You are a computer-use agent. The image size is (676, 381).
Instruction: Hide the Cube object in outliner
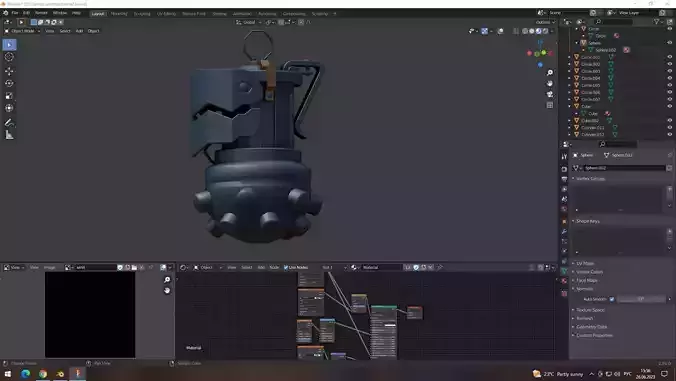pyautogui.click(x=670, y=106)
